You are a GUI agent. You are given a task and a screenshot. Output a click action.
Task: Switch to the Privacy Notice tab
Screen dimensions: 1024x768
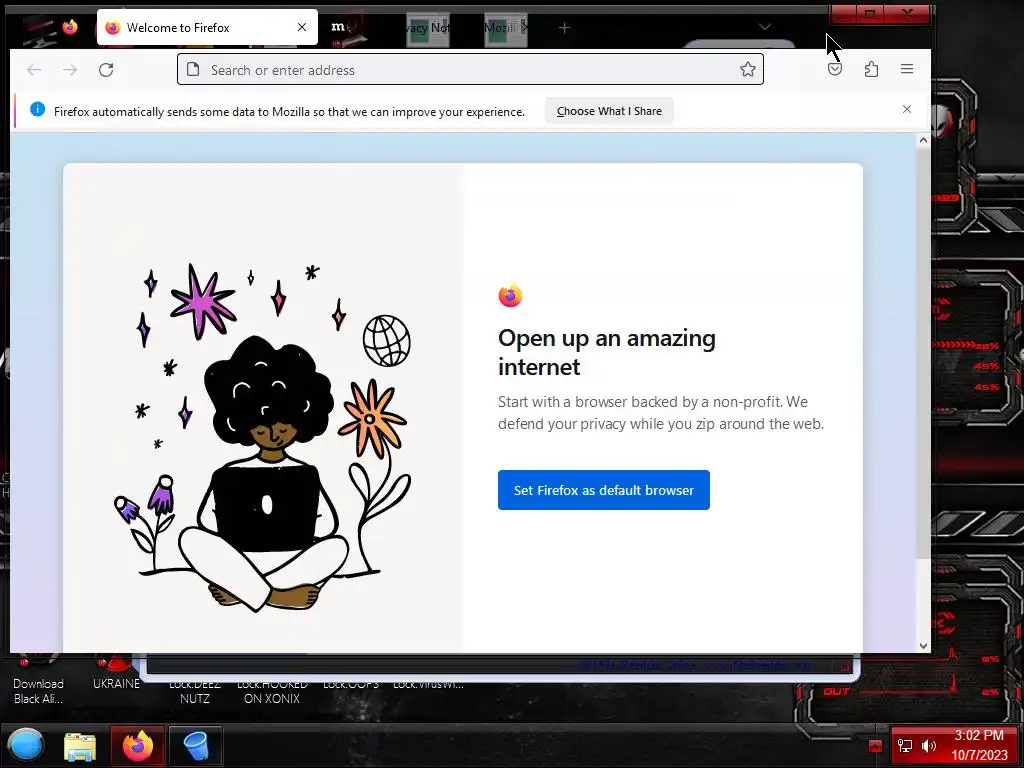tap(426, 28)
